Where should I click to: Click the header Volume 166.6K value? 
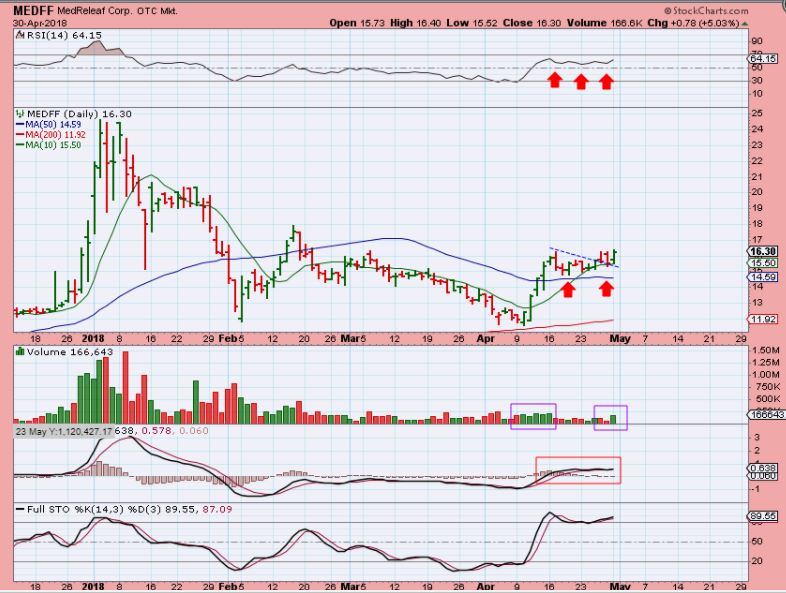(605, 23)
